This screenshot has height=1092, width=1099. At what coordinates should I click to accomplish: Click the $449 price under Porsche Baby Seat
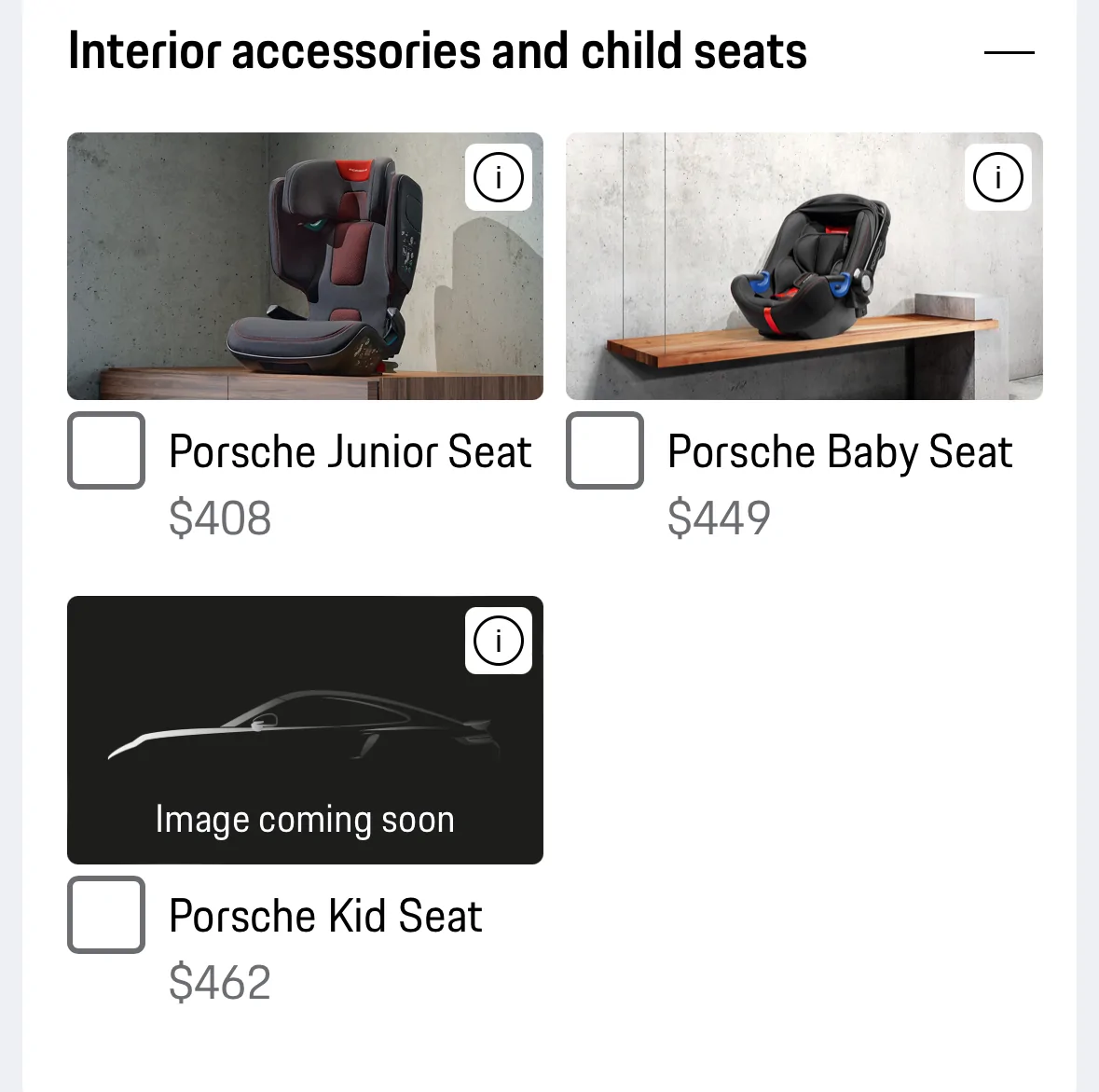click(719, 518)
